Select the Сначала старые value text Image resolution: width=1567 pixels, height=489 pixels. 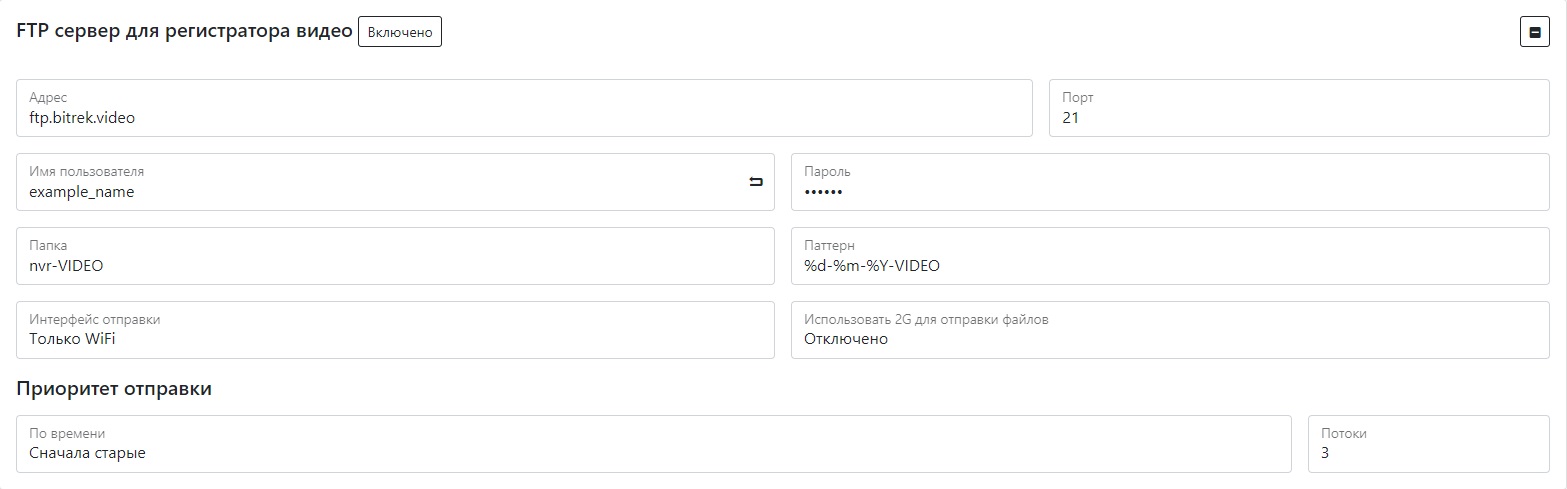click(88, 453)
